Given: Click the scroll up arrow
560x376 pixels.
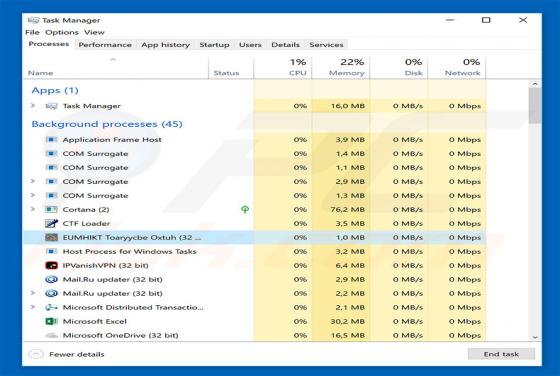Looking at the screenshot, I should 535,84.
